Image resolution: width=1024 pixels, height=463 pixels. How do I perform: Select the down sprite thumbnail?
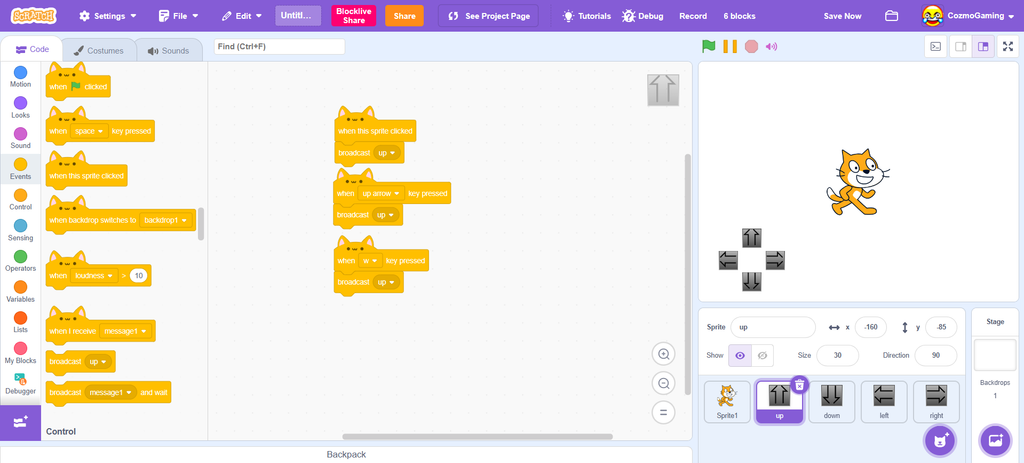pos(831,402)
